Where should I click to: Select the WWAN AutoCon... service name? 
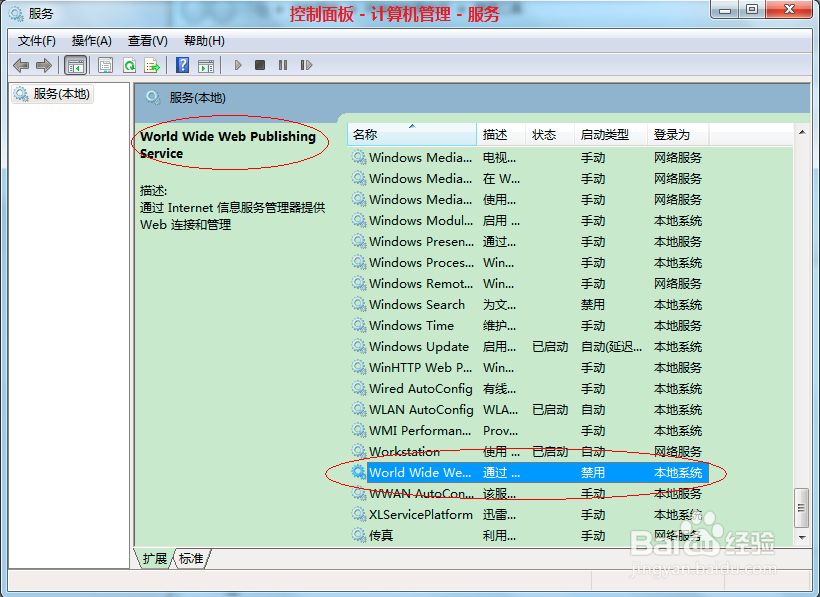coord(422,493)
